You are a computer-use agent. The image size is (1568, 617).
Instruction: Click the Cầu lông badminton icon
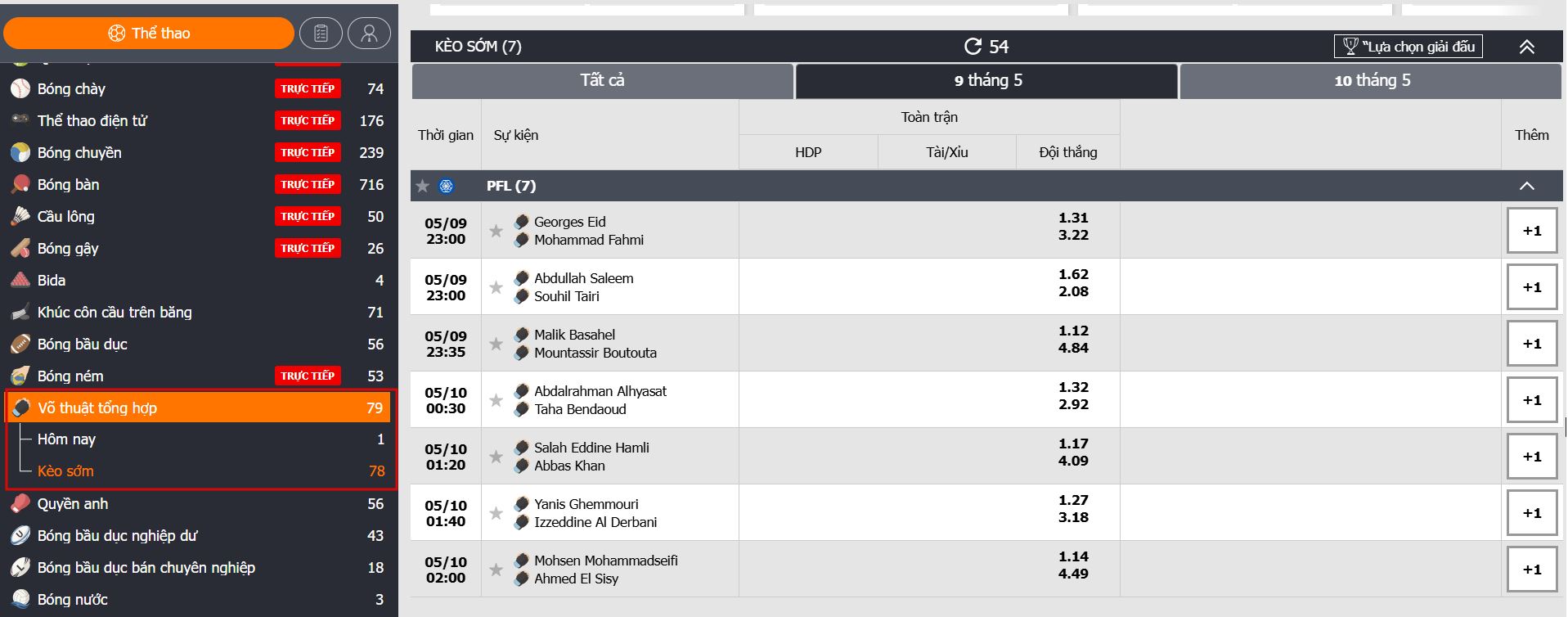pos(20,216)
